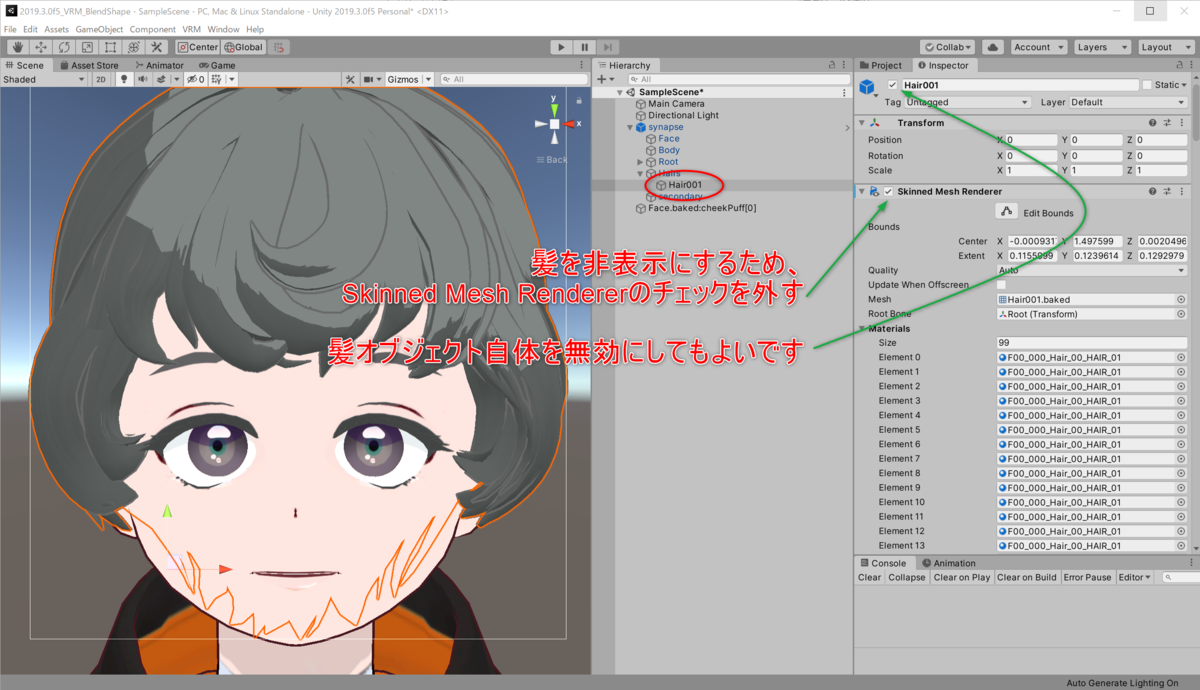Uncheck the Skinned Mesh Renderer enable checkbox
This screenshot has height=690, width=1200.
[888, 191]
